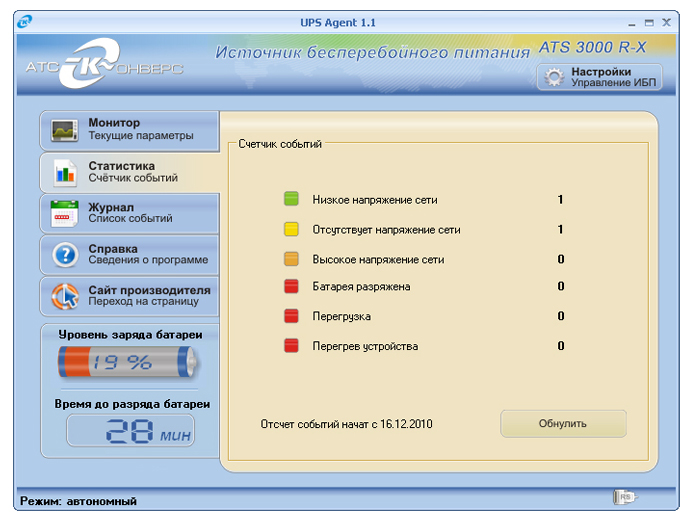This screenshot has height=520, width=692.
Task: Click red swatch beside Перегрев устройства
Action: pyautogui.click(x=291, y=346)
